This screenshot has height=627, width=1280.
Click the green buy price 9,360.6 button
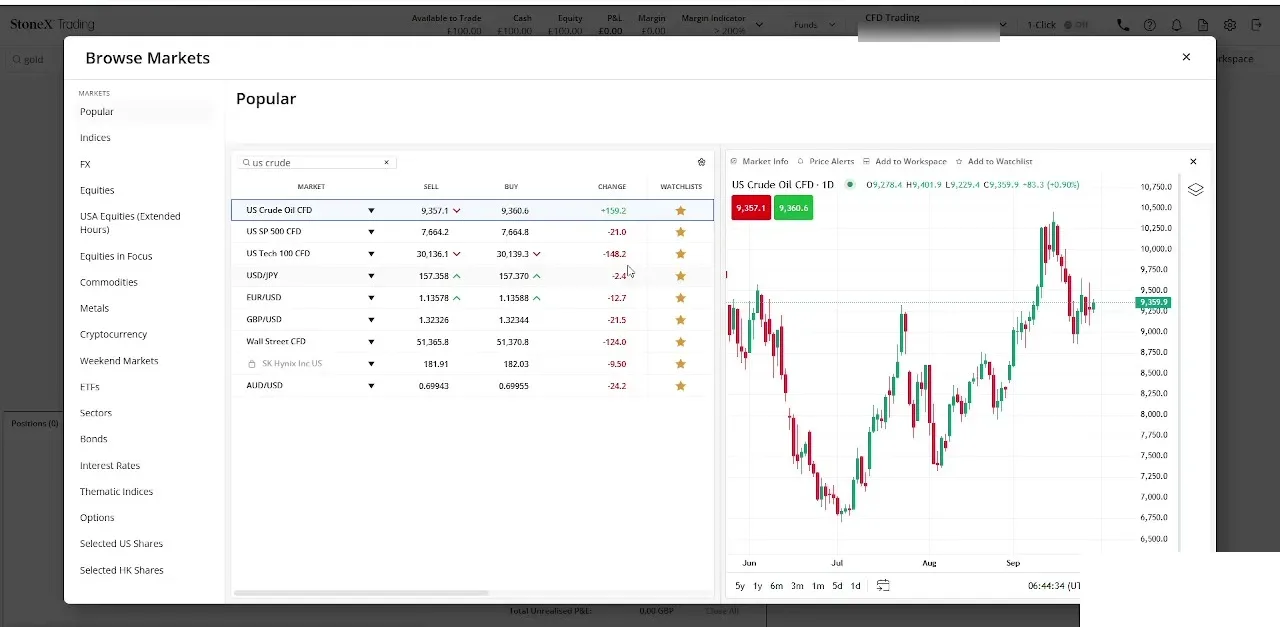tap(793, 208)
